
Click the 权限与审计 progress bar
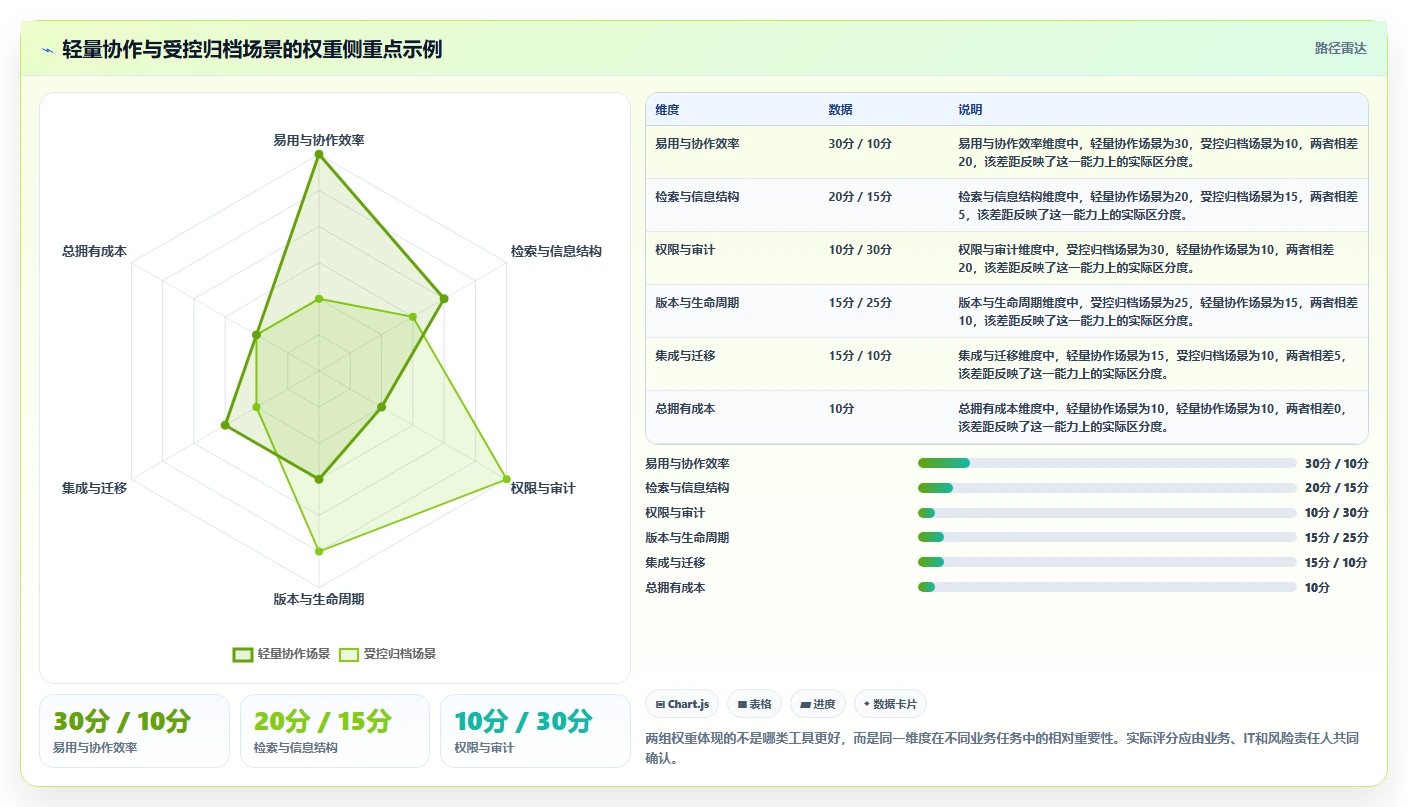point(1107,513)
